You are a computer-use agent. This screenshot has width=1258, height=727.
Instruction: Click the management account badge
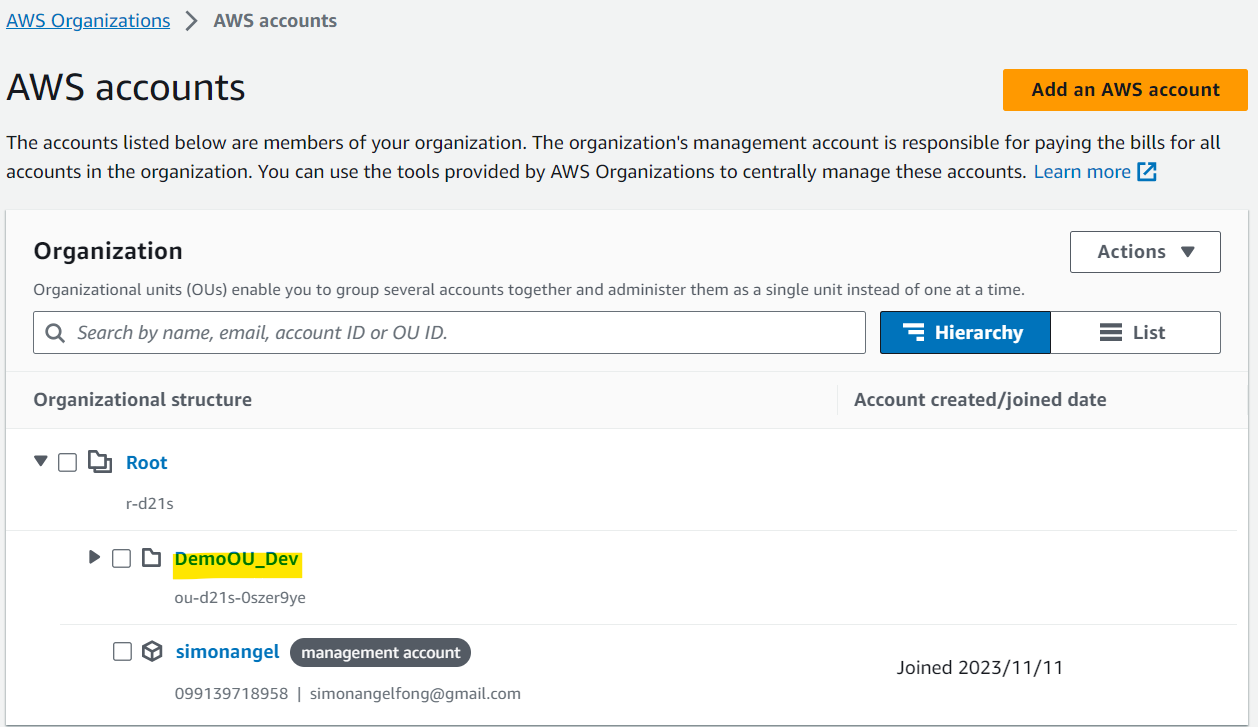pyautogui.click(x=380, y=653)
